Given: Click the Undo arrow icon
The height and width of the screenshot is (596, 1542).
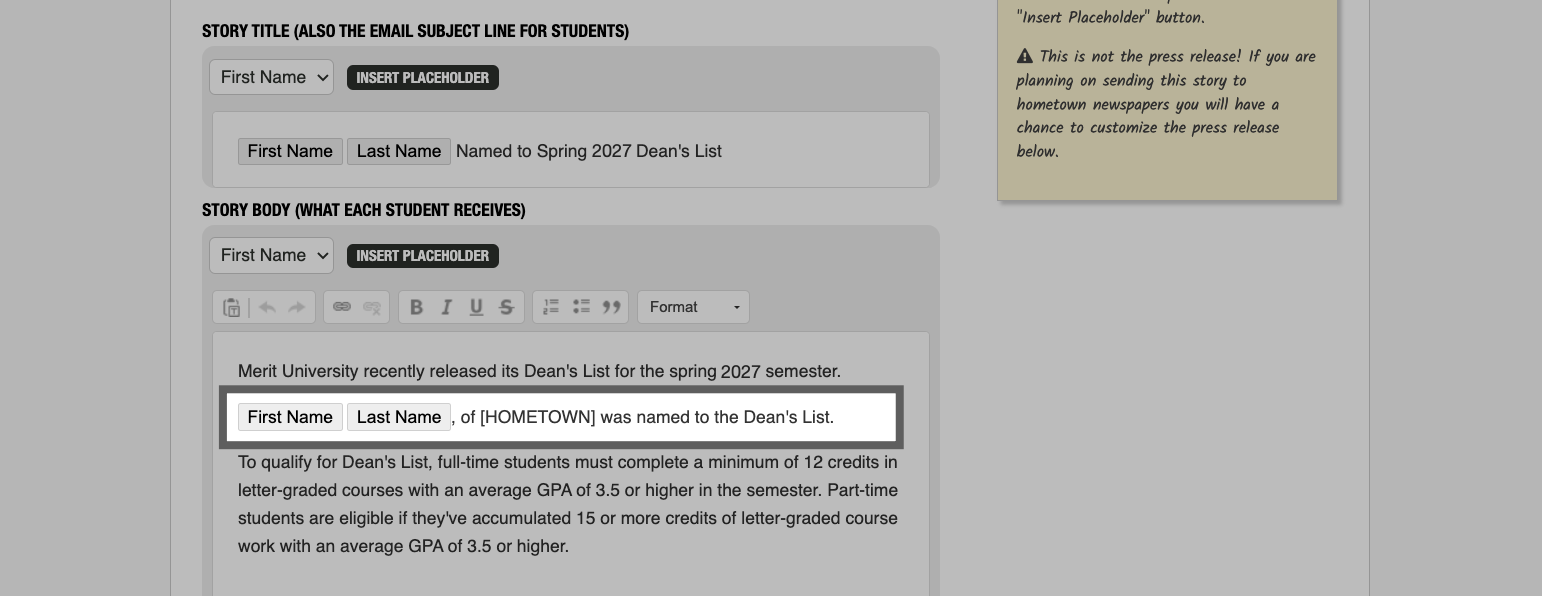Looking at the screenshot, I should pos(266,307).
